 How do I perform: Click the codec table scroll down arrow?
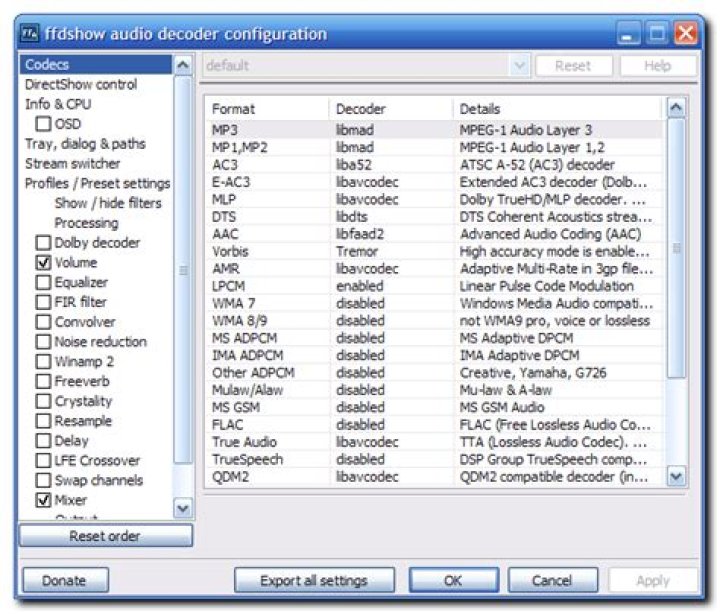click(676, 477)
